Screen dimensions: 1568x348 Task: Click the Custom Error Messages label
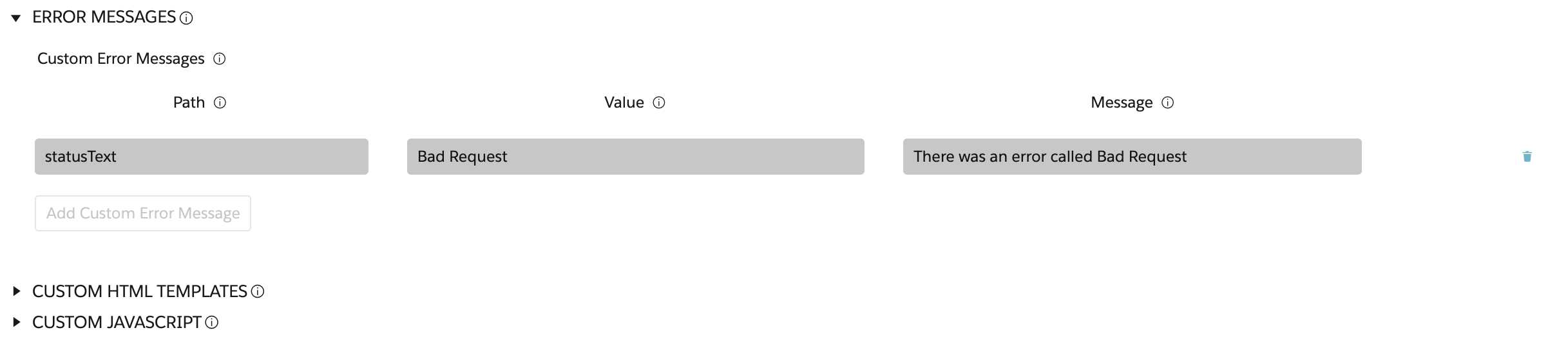click(x=120, y=59)
